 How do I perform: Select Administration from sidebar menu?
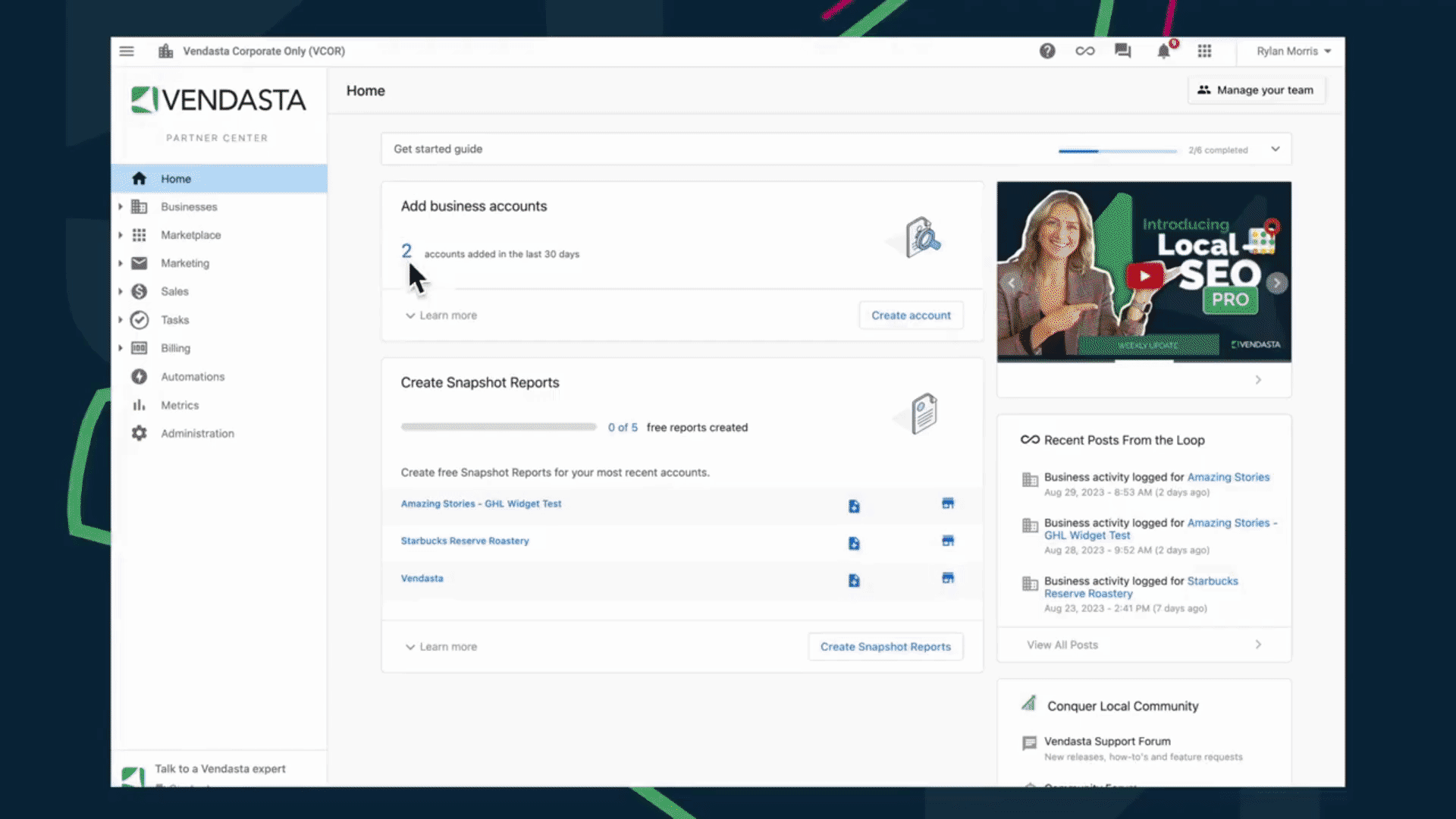(x=197, y=433)
